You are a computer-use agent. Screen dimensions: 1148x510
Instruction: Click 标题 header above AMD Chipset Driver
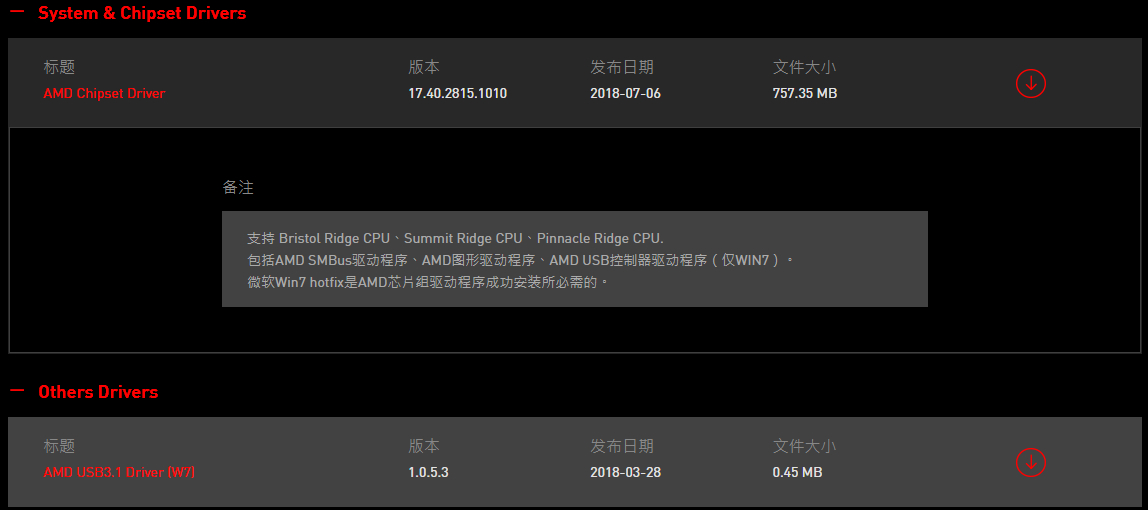(59, 67)
